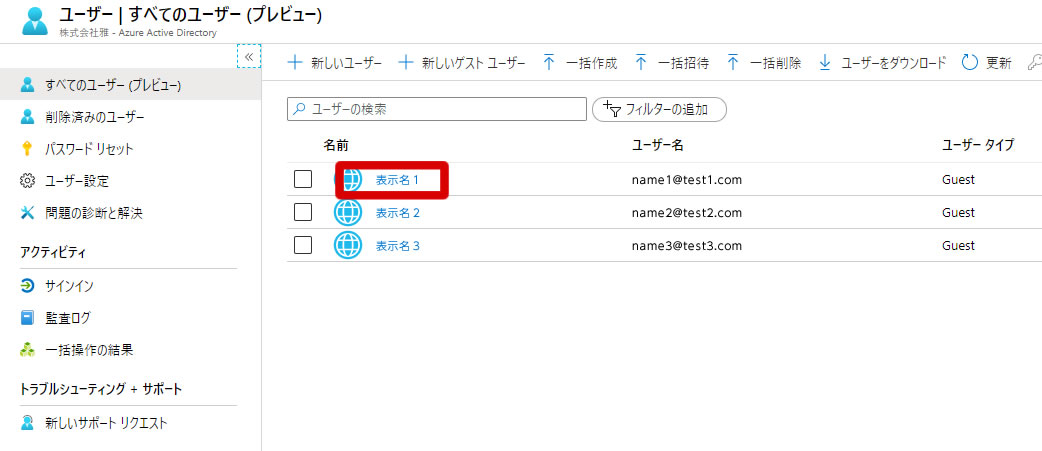Go to パスワード リセット menu item
The height and width of the screenshot is (451, 1042).
tap(89, 149)
